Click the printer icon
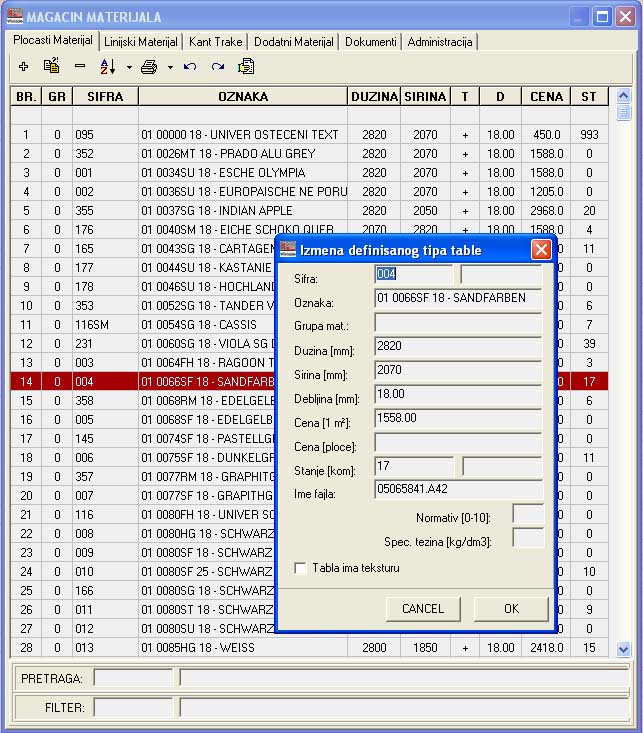This screenshot has width=643, height=733. 149,67
